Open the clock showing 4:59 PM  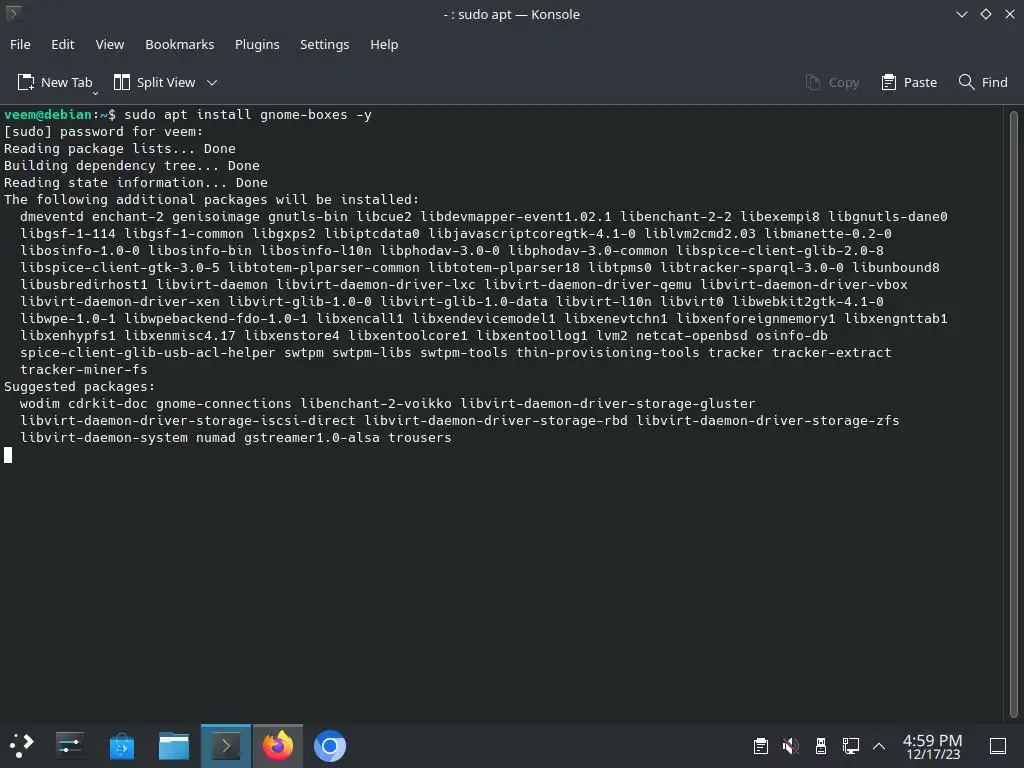[932, 746]
